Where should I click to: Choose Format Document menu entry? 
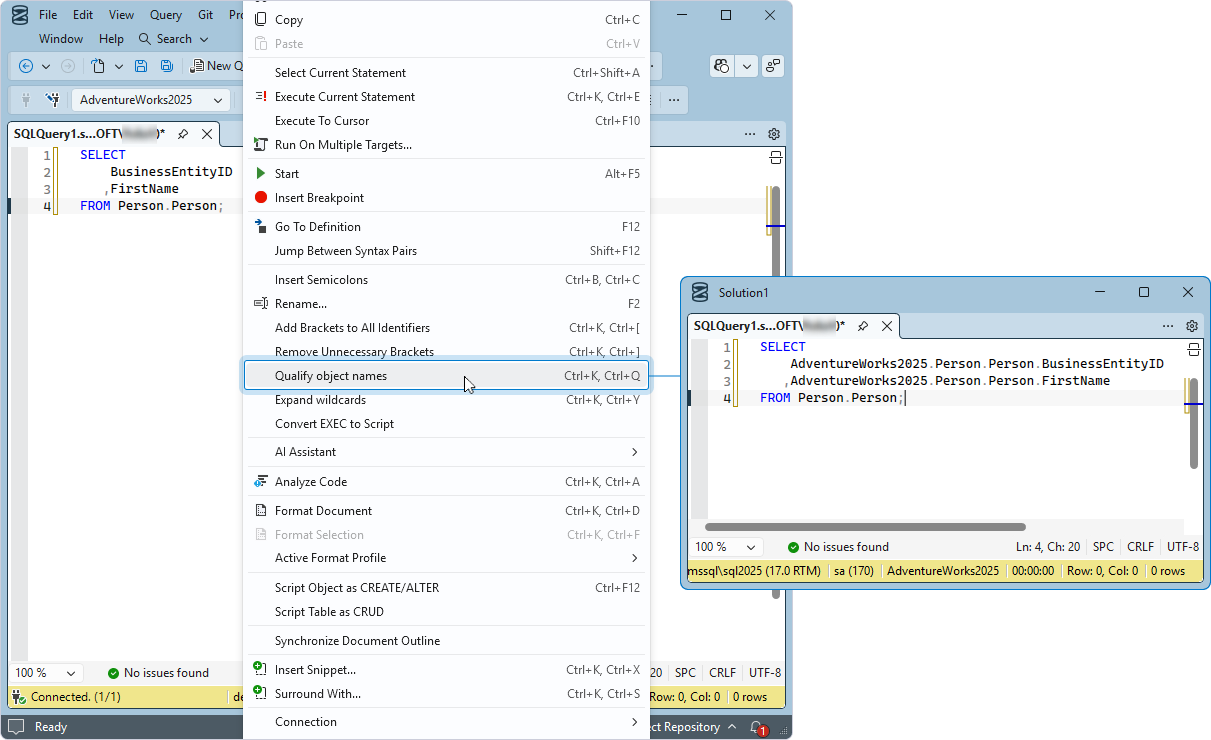(x=447, y=511)
